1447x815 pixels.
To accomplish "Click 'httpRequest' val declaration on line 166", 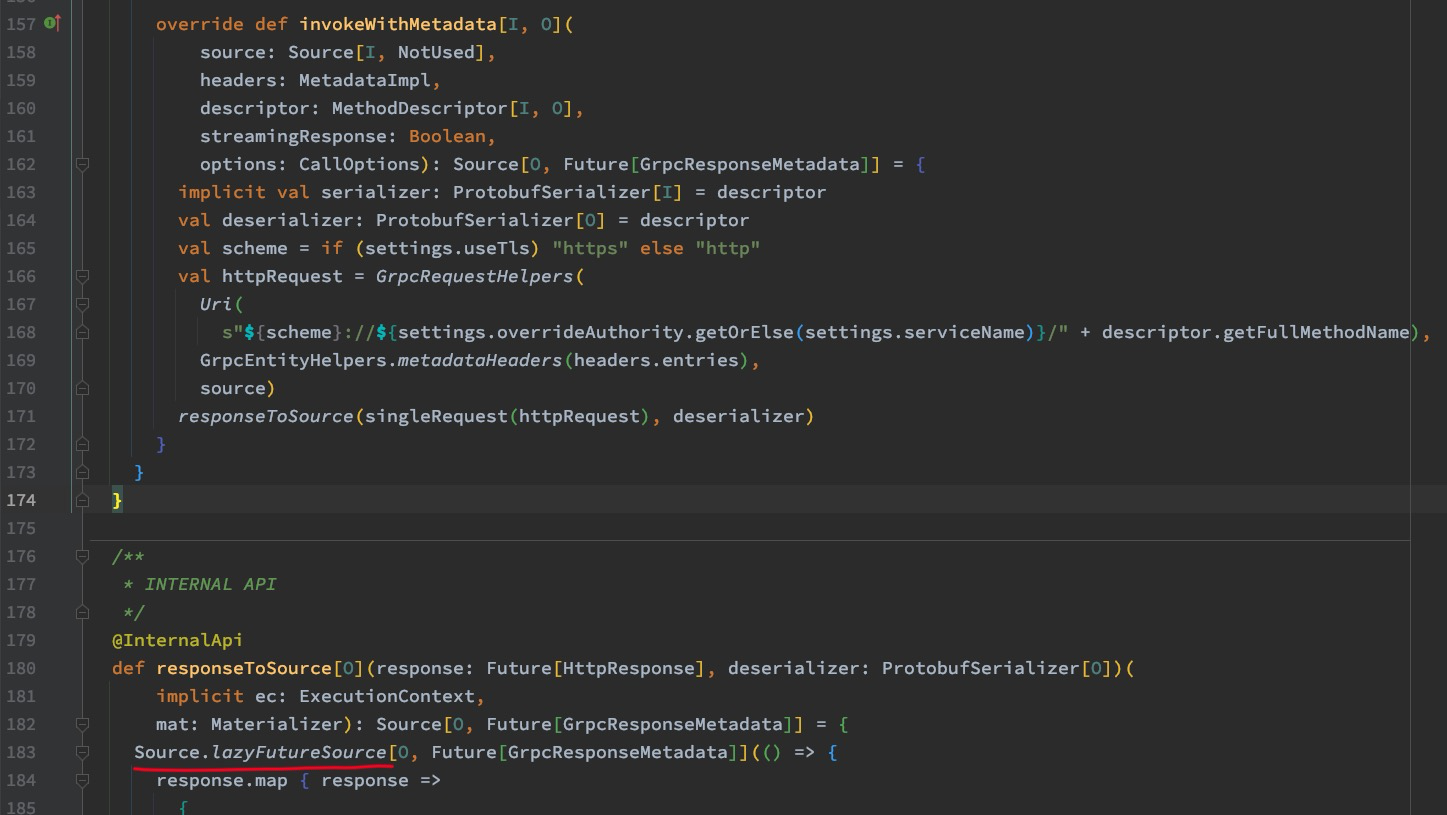I will click(x=282, y=276).
